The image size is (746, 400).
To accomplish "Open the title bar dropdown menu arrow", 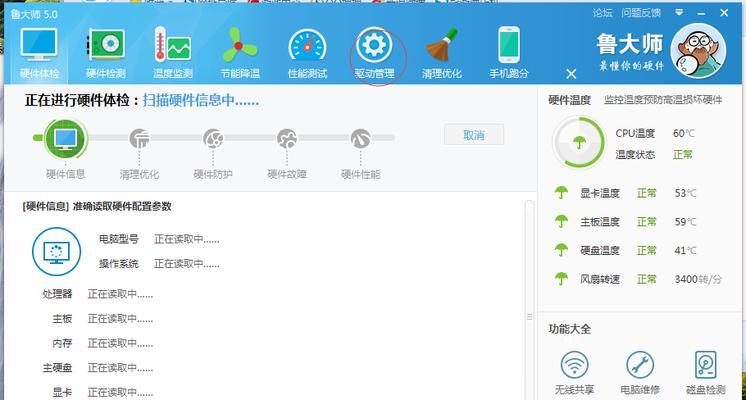I will pos(679,12).
